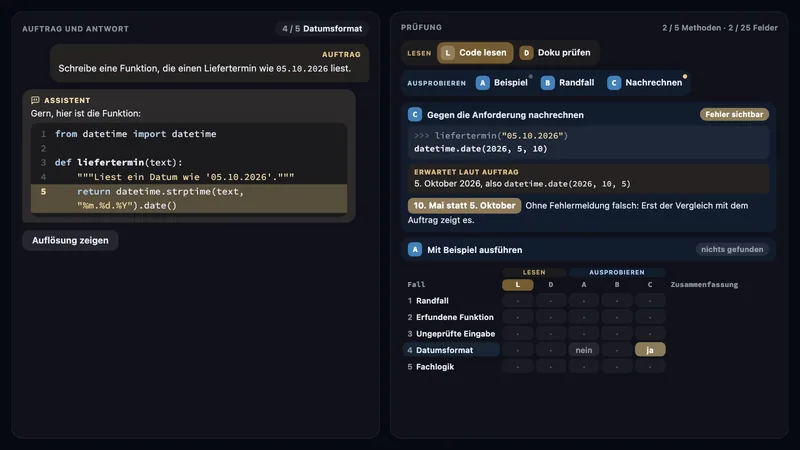
Task: Open case 1 Randfall row
Action: click(452, 301)
